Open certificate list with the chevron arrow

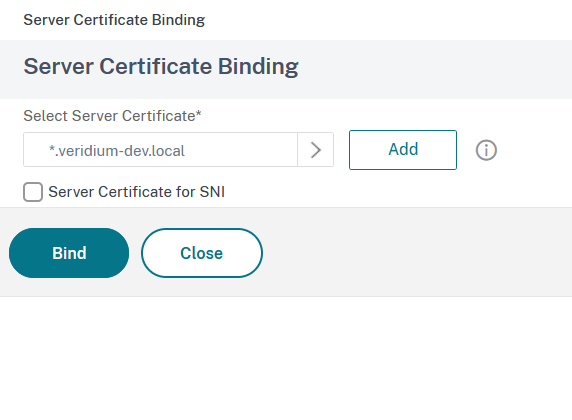[x=316, y=150]
